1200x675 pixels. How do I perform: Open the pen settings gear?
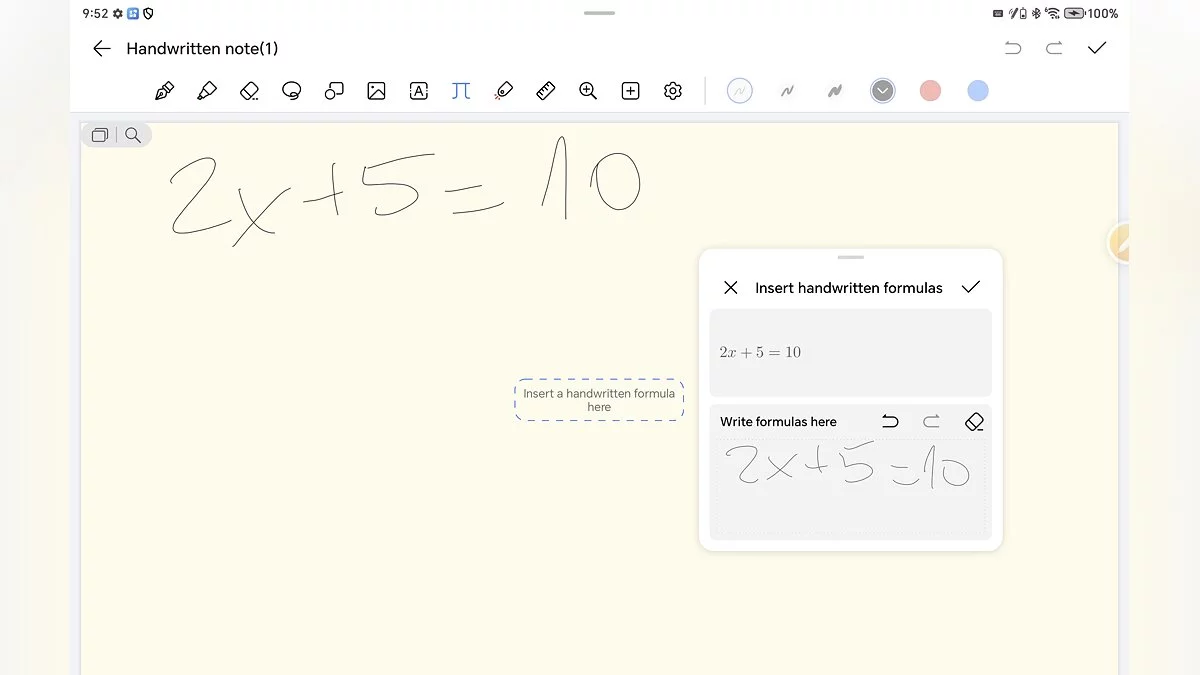click(x=673, y=91)
